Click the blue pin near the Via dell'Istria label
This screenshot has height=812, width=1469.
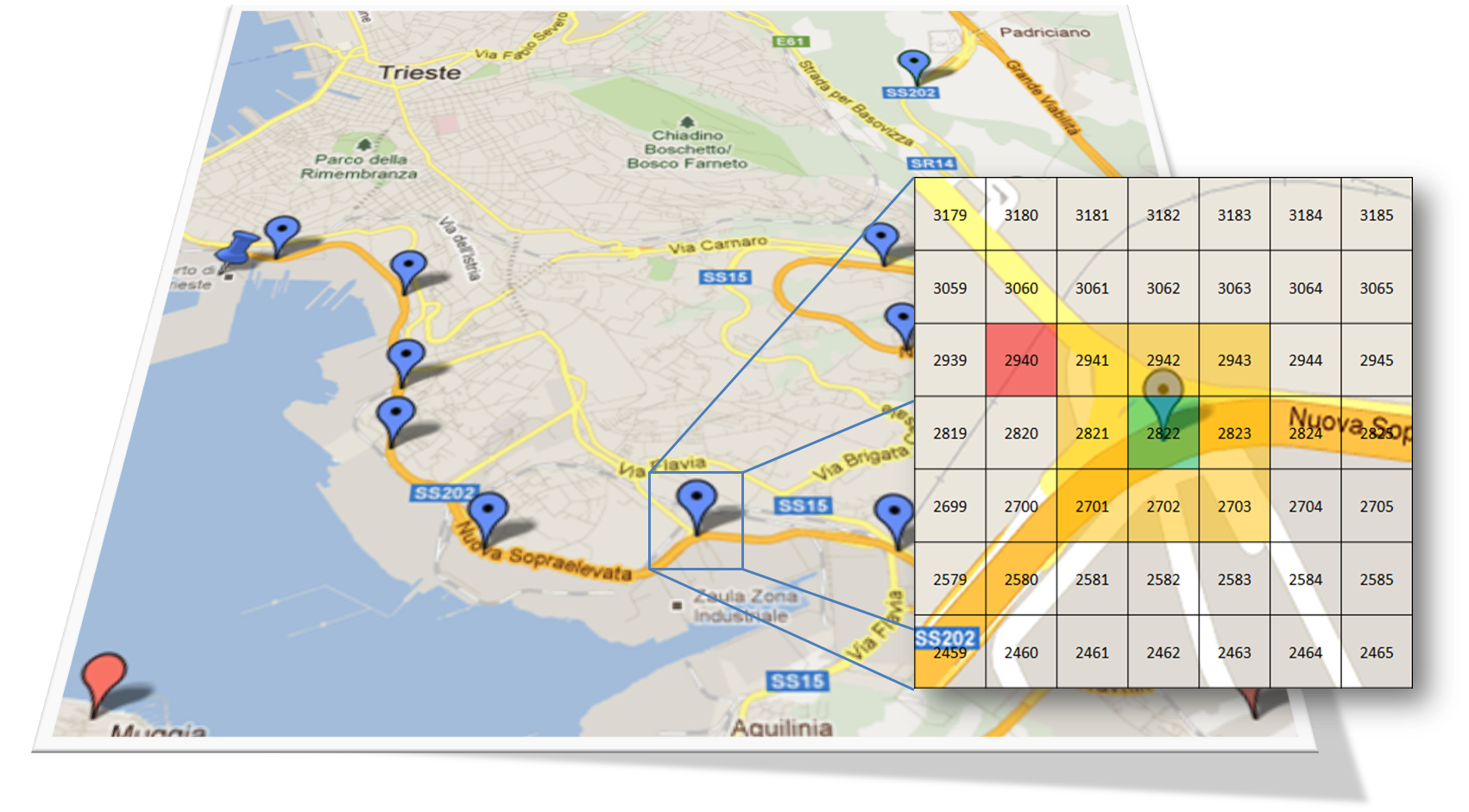[408, 271]
